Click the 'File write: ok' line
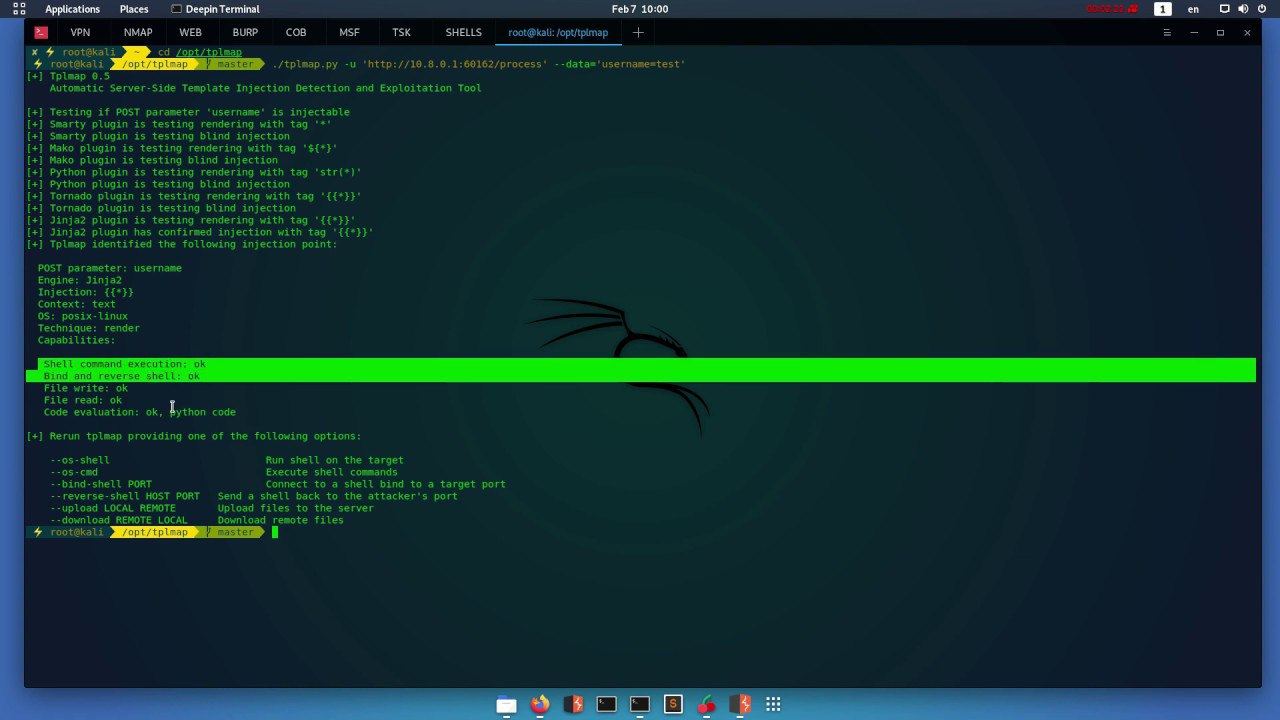This screenshot has width=1280, height=720. coord(86,388)
